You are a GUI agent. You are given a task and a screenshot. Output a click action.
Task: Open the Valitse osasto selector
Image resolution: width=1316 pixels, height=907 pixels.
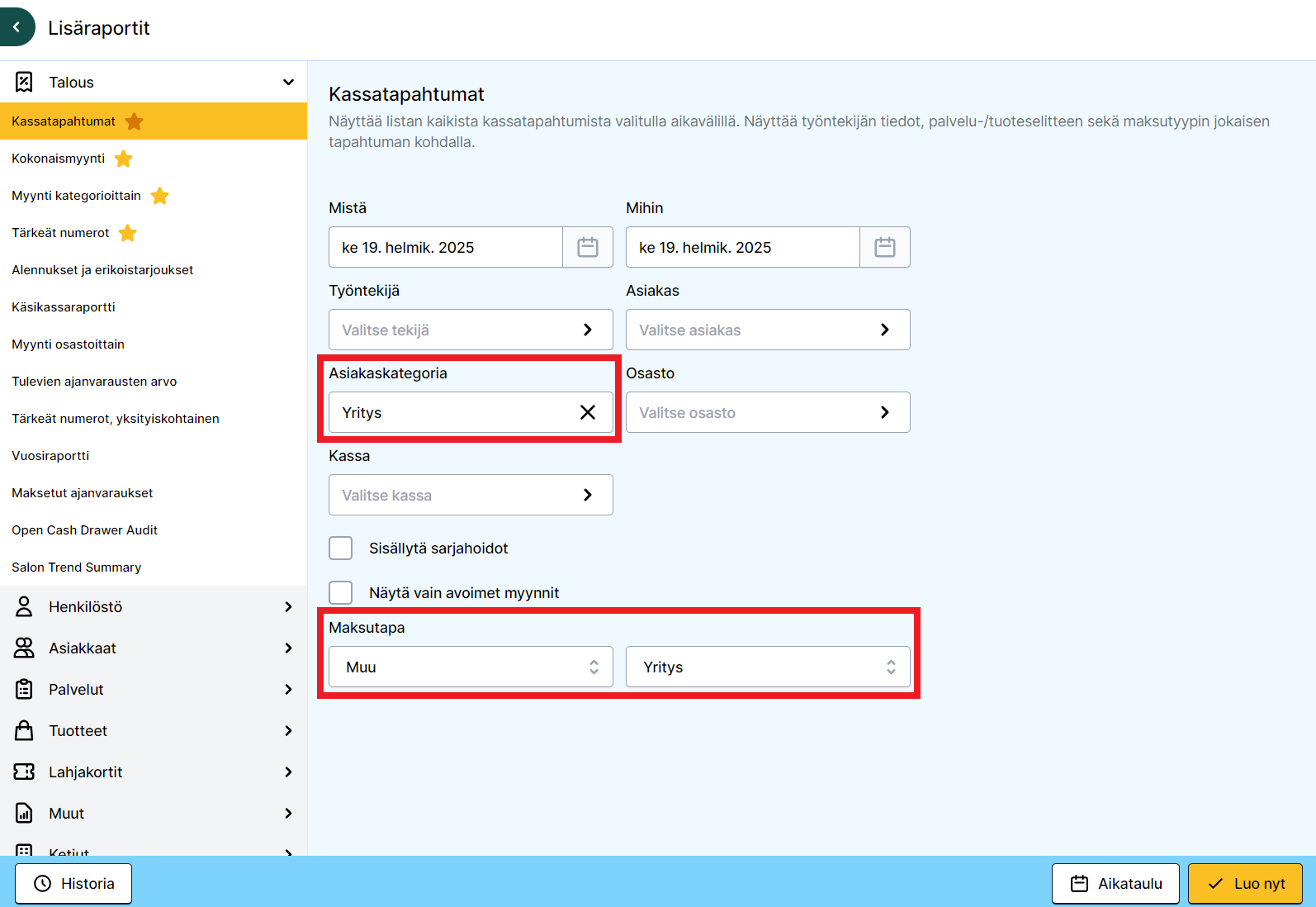768,412
